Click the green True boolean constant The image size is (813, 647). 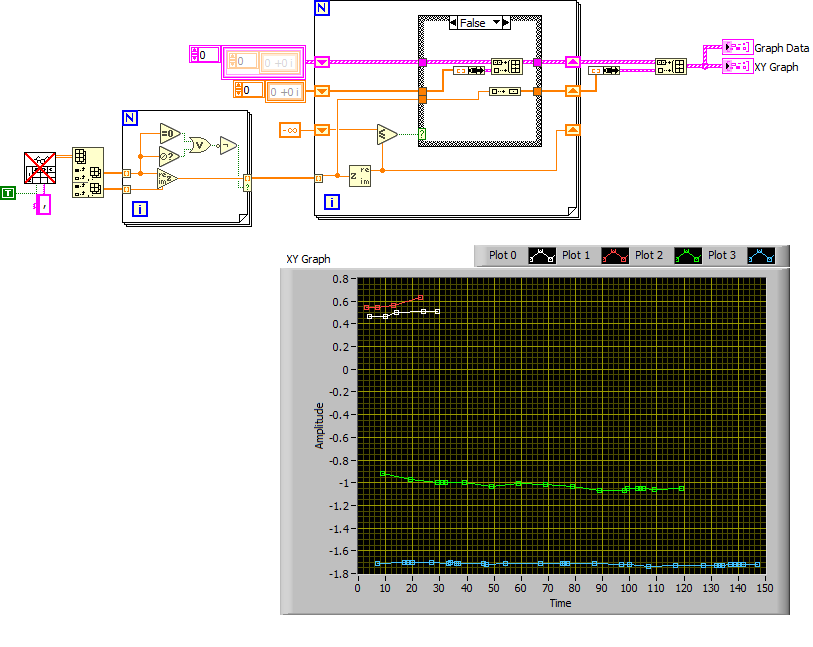(8, 193)
